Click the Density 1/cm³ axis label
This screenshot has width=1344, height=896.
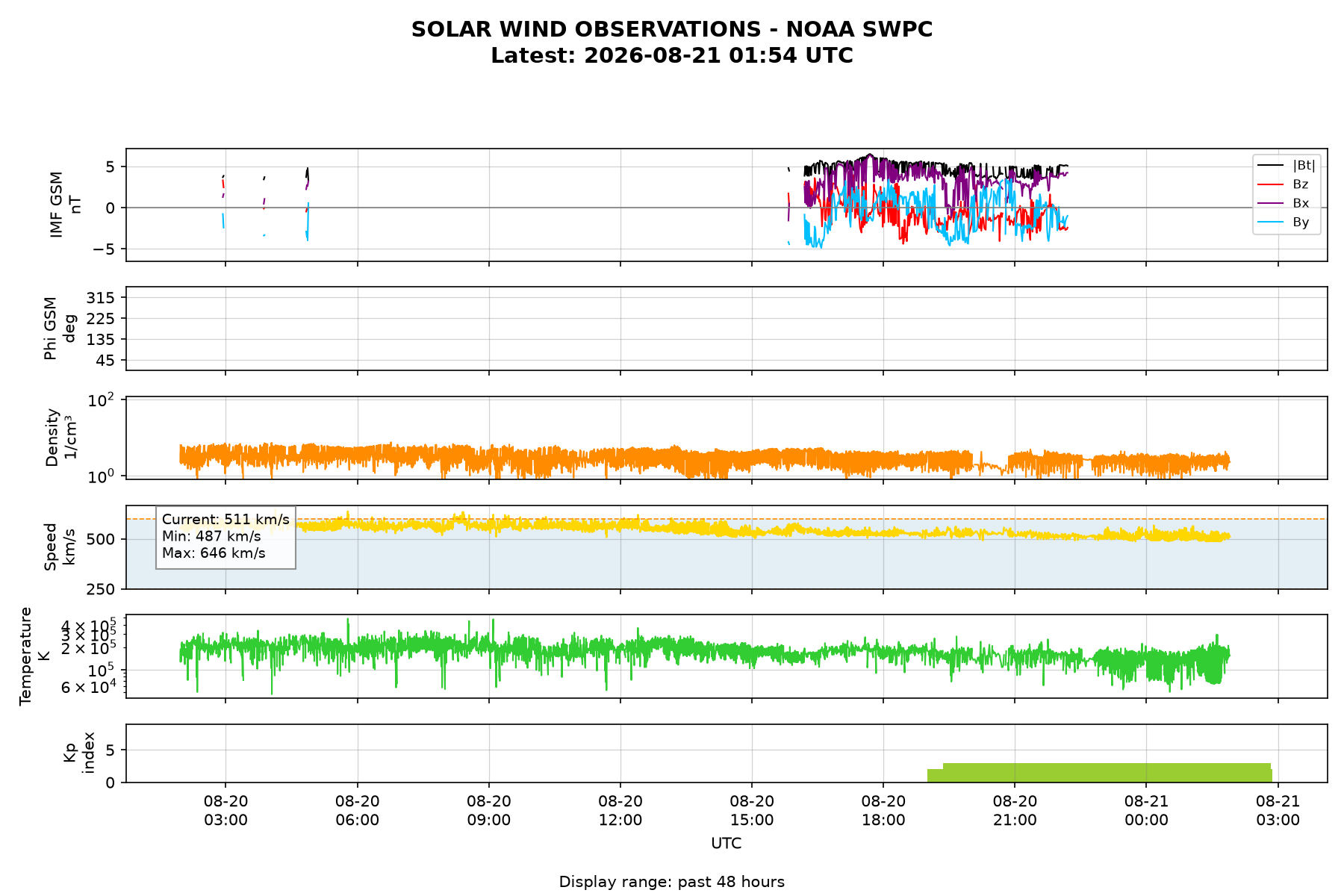(61, 438)
